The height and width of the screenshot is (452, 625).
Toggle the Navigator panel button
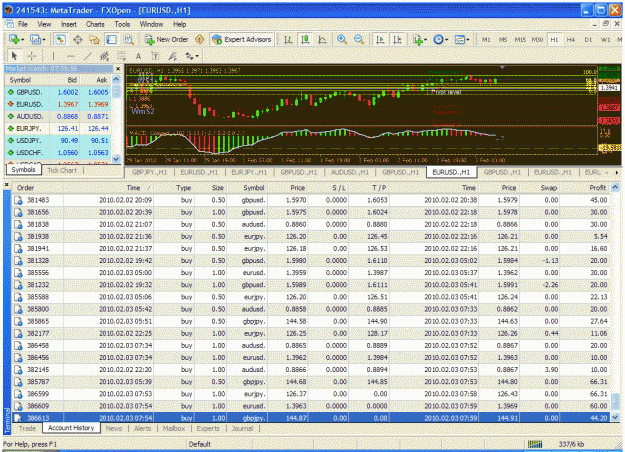coord(94,39)
